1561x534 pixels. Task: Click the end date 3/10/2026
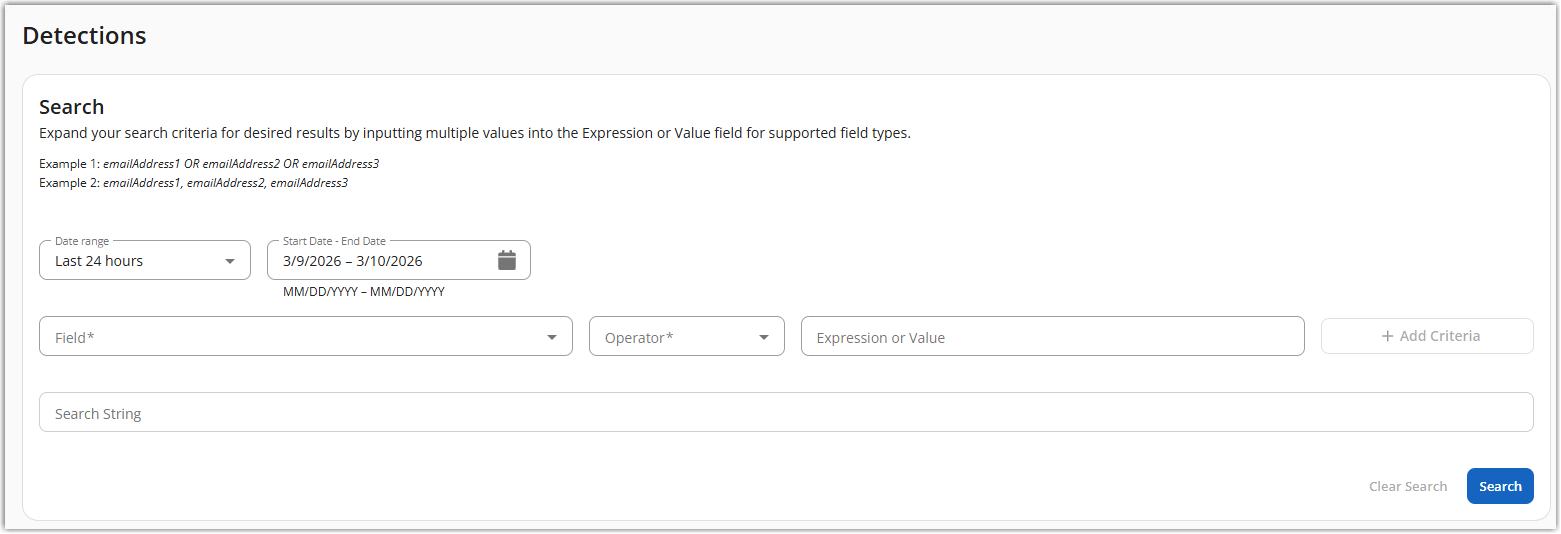(x=389, y=261)
